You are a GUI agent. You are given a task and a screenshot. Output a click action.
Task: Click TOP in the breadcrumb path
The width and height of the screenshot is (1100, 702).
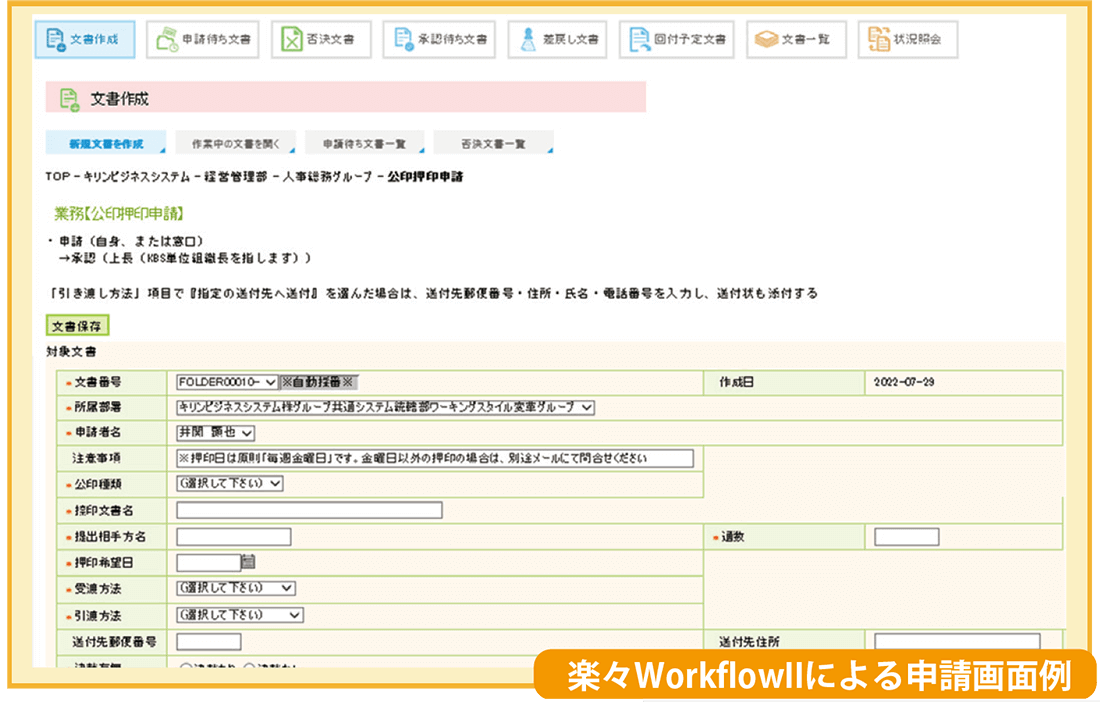58,177
